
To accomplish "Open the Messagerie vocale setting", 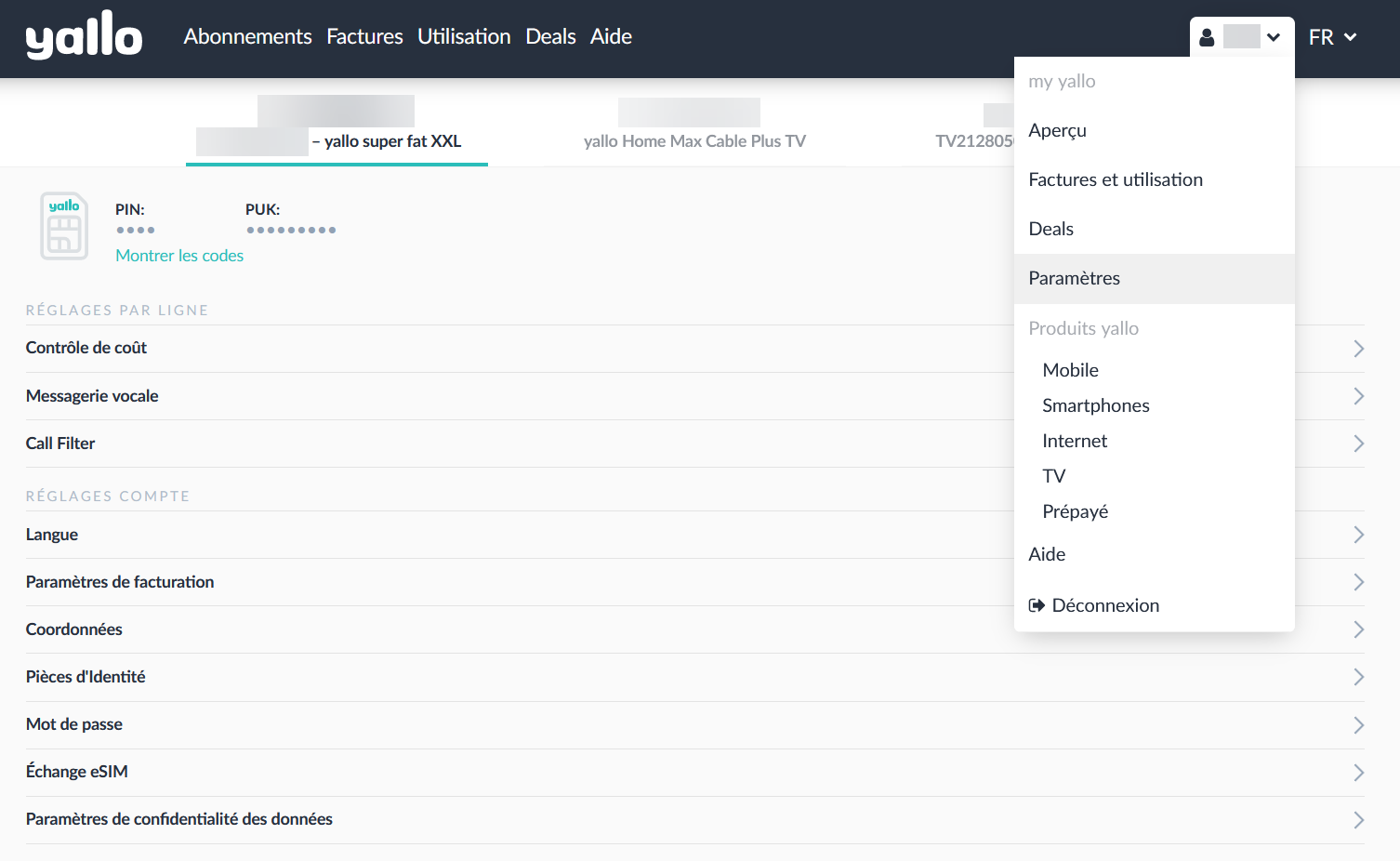I will click(x=695, y=396).
